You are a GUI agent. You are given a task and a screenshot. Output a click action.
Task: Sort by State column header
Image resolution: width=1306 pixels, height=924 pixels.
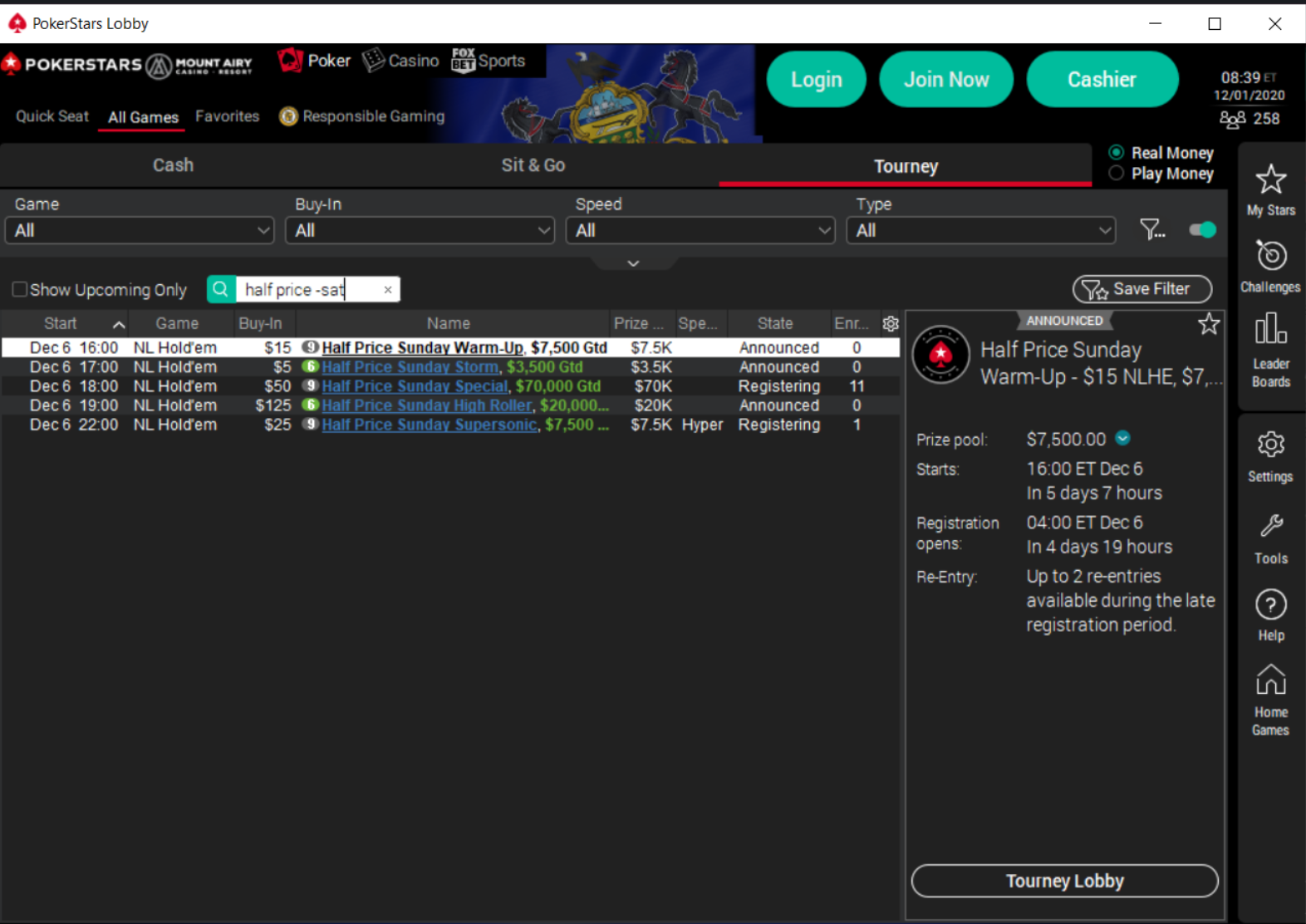pyautogui.click(x=775, y=323)
